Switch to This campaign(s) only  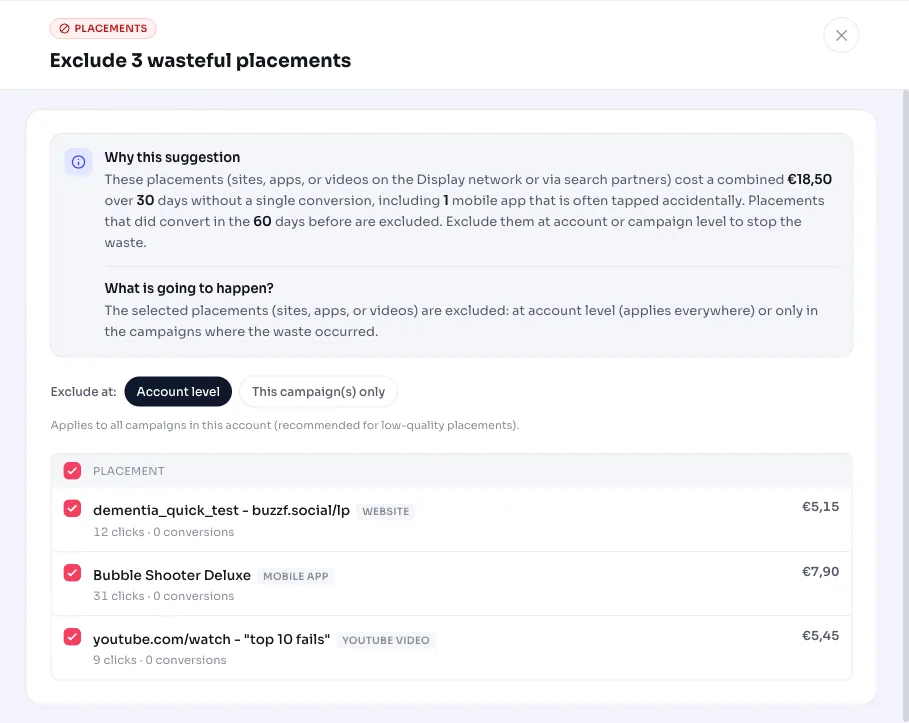click(318, 391)
